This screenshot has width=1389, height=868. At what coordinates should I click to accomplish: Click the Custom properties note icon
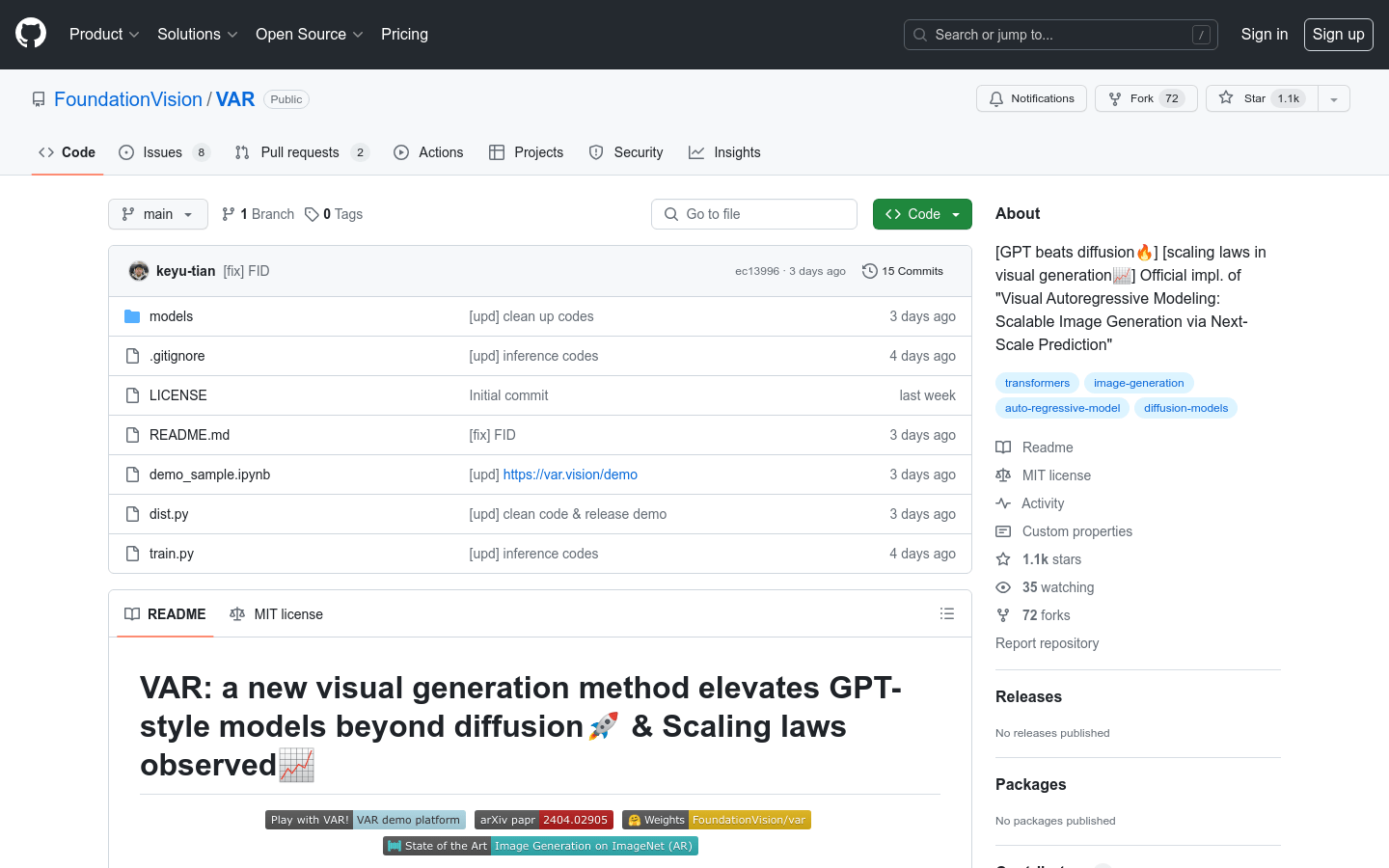click(1003, 531)
